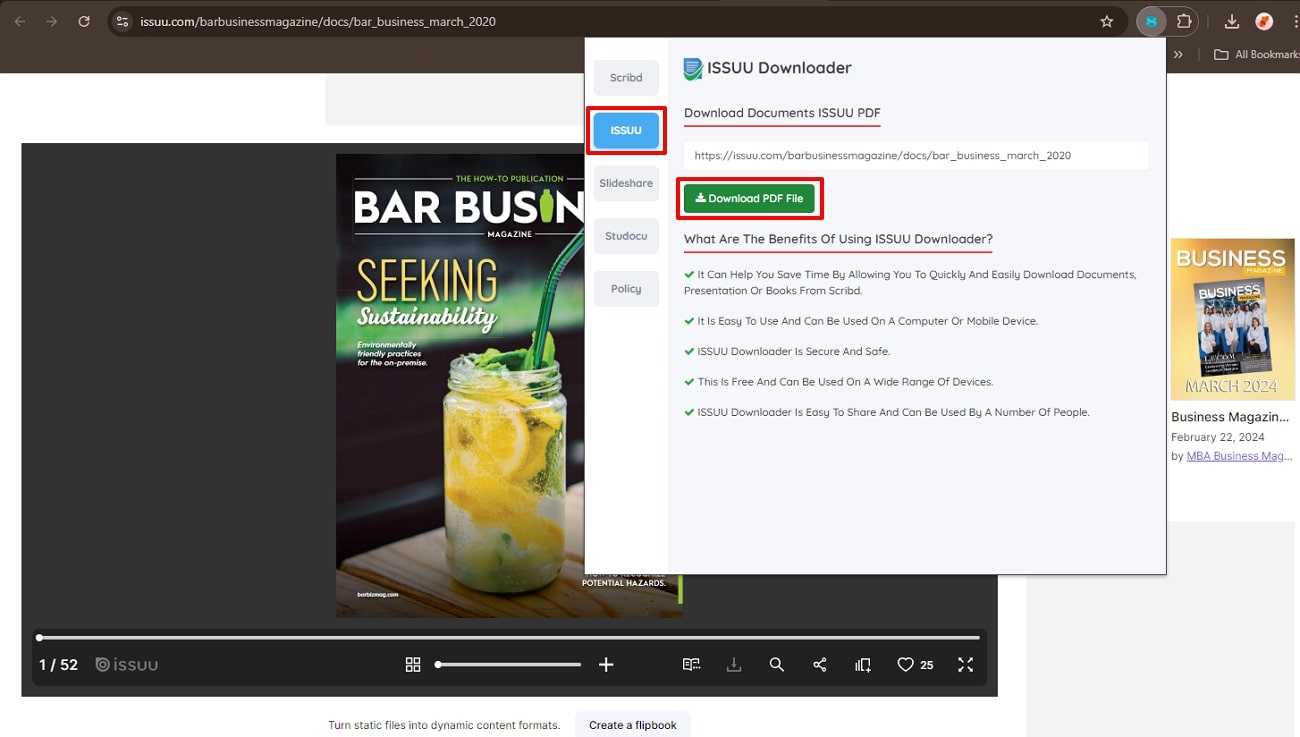1300x737 pixels.
Task: Open site information icon in address bar
Action: tap(122, 21)
